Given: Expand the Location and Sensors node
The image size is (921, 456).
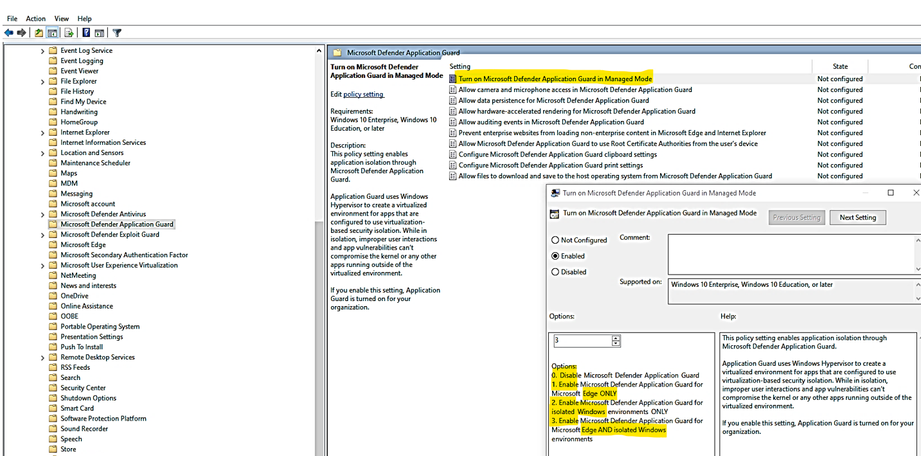Looking at the screenshot, I should tap(42, 153).
